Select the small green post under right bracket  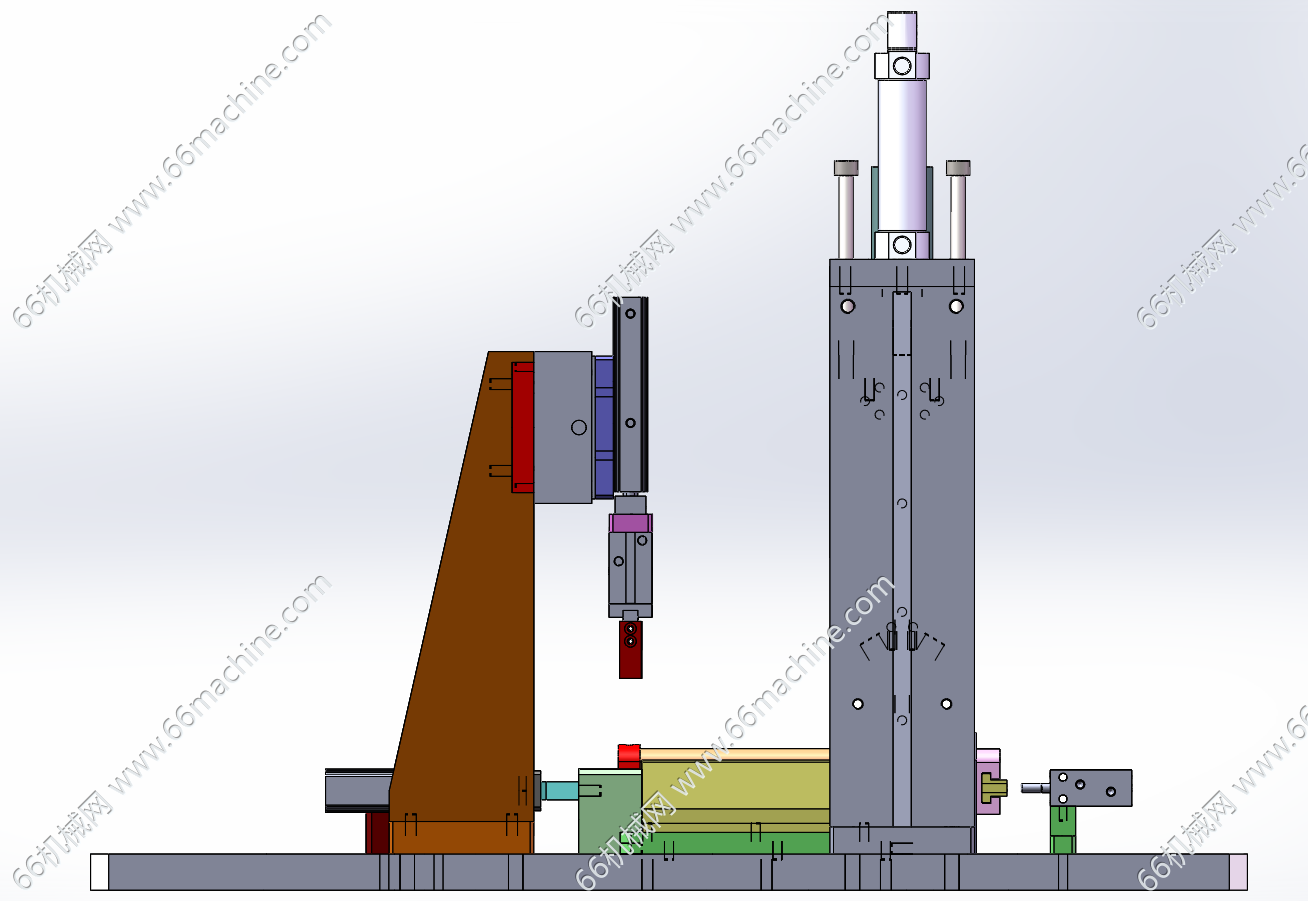tap(1062, 828)
